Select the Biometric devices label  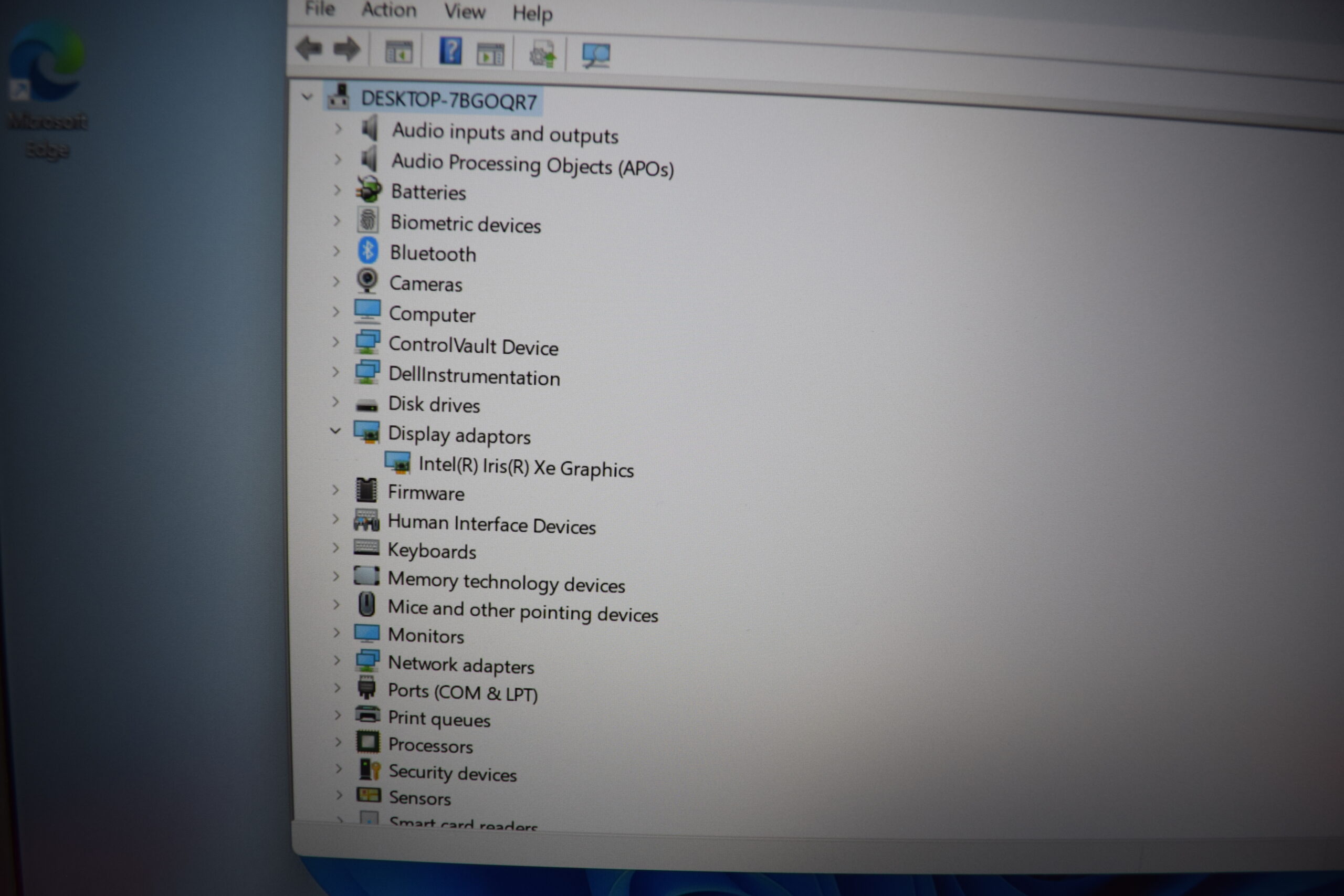465,224
